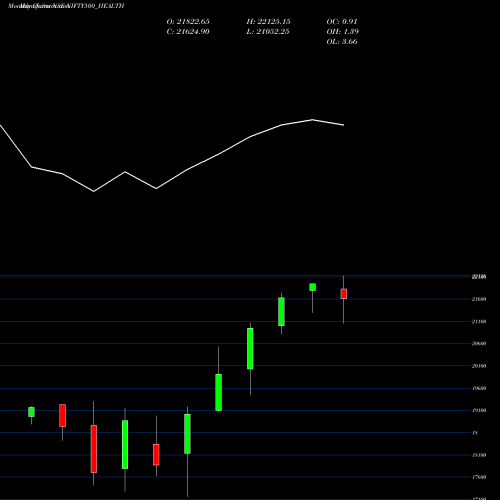Select the earliest small green candlestick
Image resolution: width=500 pixels, height=500 pixels.
[x=31, y=412]
